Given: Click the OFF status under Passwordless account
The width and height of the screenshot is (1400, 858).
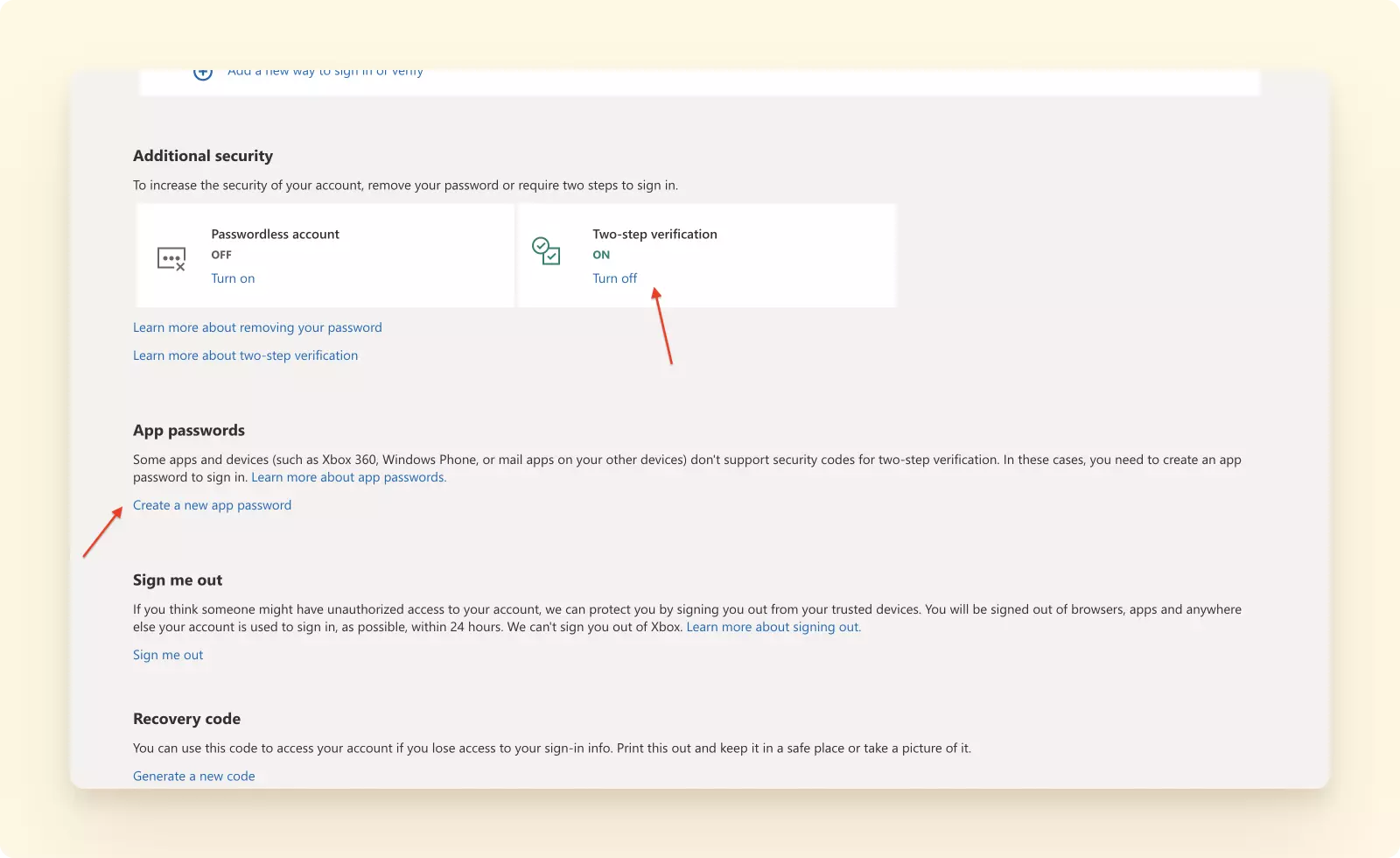Looking at the screenshot, I should [x=220, y=255].
